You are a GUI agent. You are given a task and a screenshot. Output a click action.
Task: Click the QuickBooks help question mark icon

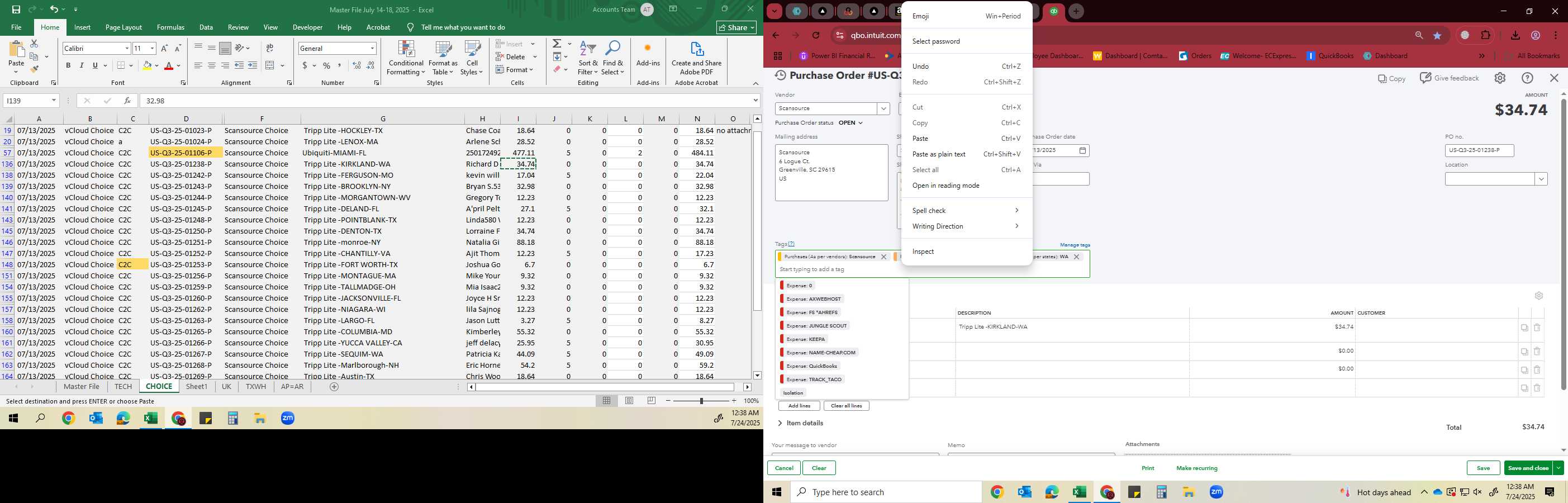[x=1527, y=78]
